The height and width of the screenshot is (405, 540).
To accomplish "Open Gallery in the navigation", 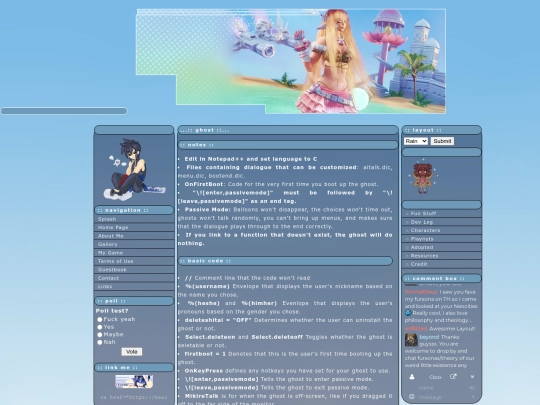I will pos(134,244).
